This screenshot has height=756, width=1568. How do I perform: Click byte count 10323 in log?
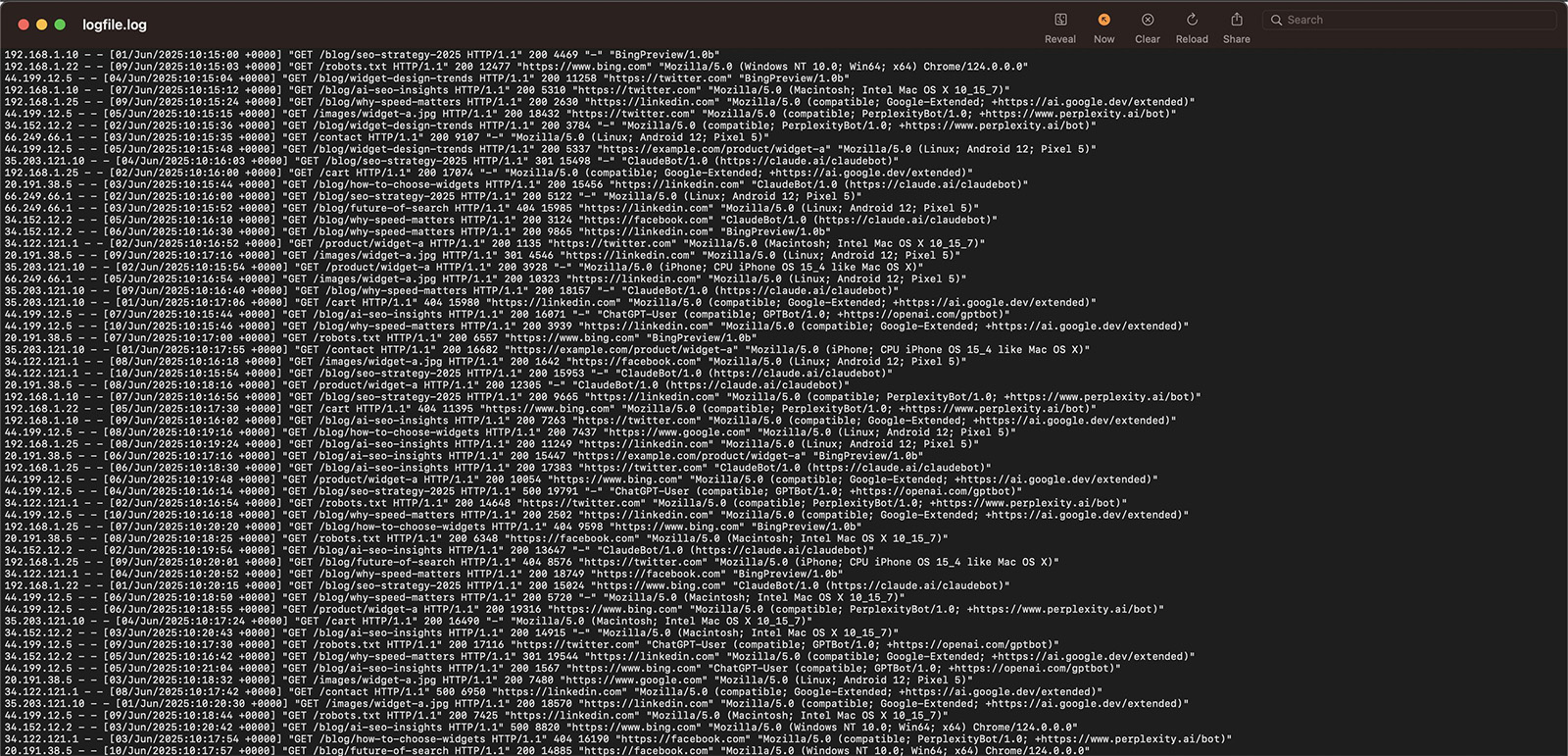[544, 278]
